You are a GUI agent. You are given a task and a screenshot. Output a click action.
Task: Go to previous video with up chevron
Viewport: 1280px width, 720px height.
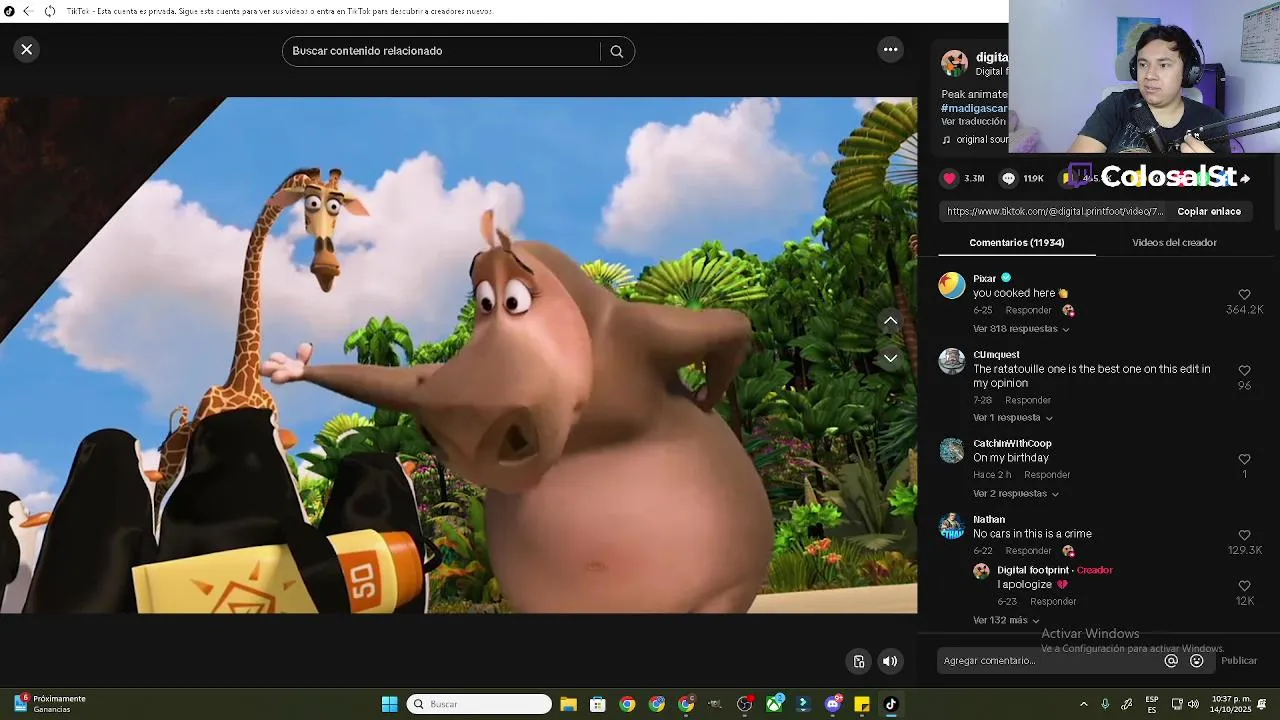(890, 320)
